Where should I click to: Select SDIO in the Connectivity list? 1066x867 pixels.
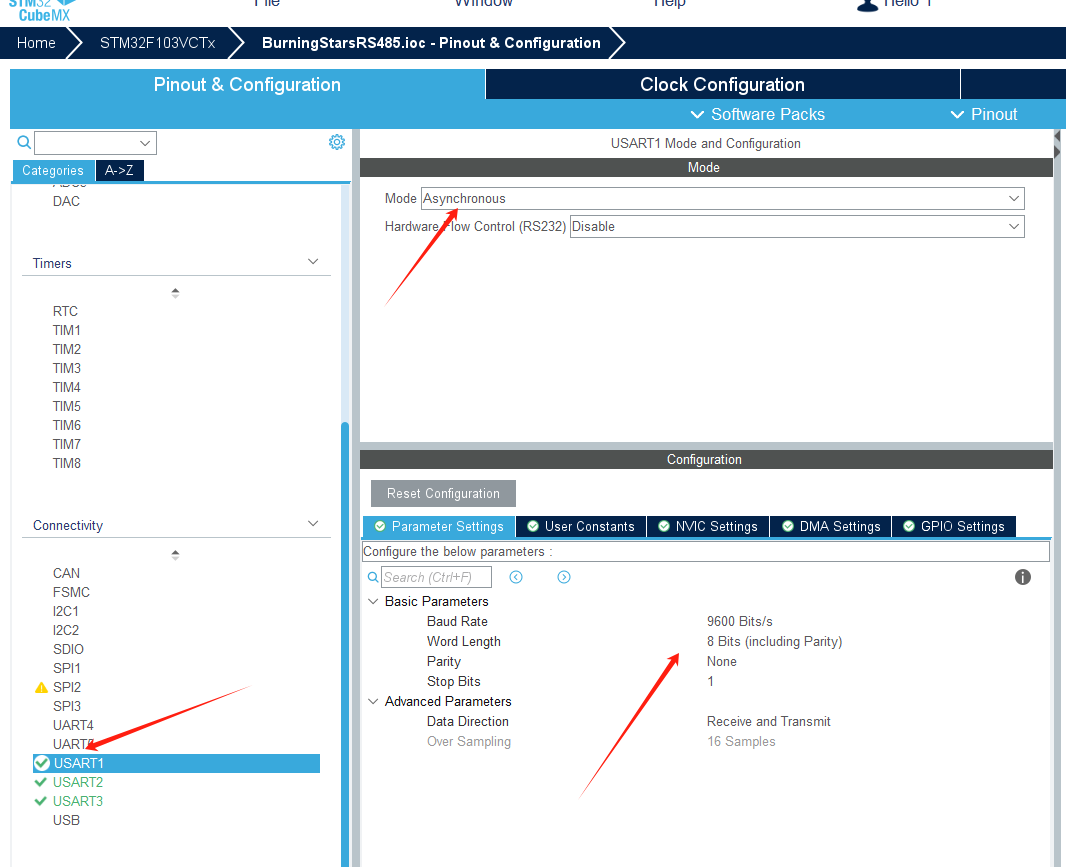[x=68, y=649]
